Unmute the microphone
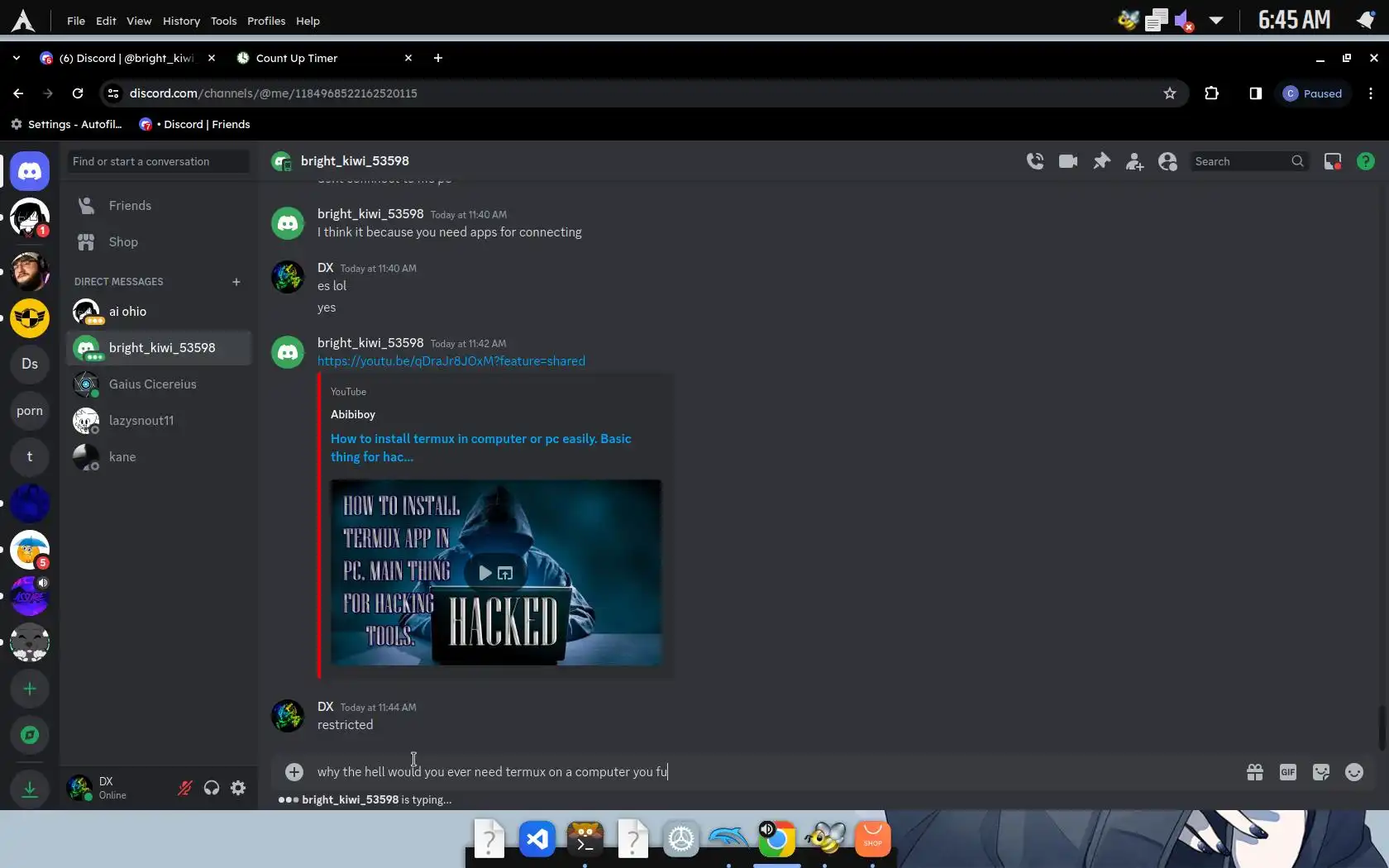Screen dimensions: 1389x868 [x=185, y=788]
